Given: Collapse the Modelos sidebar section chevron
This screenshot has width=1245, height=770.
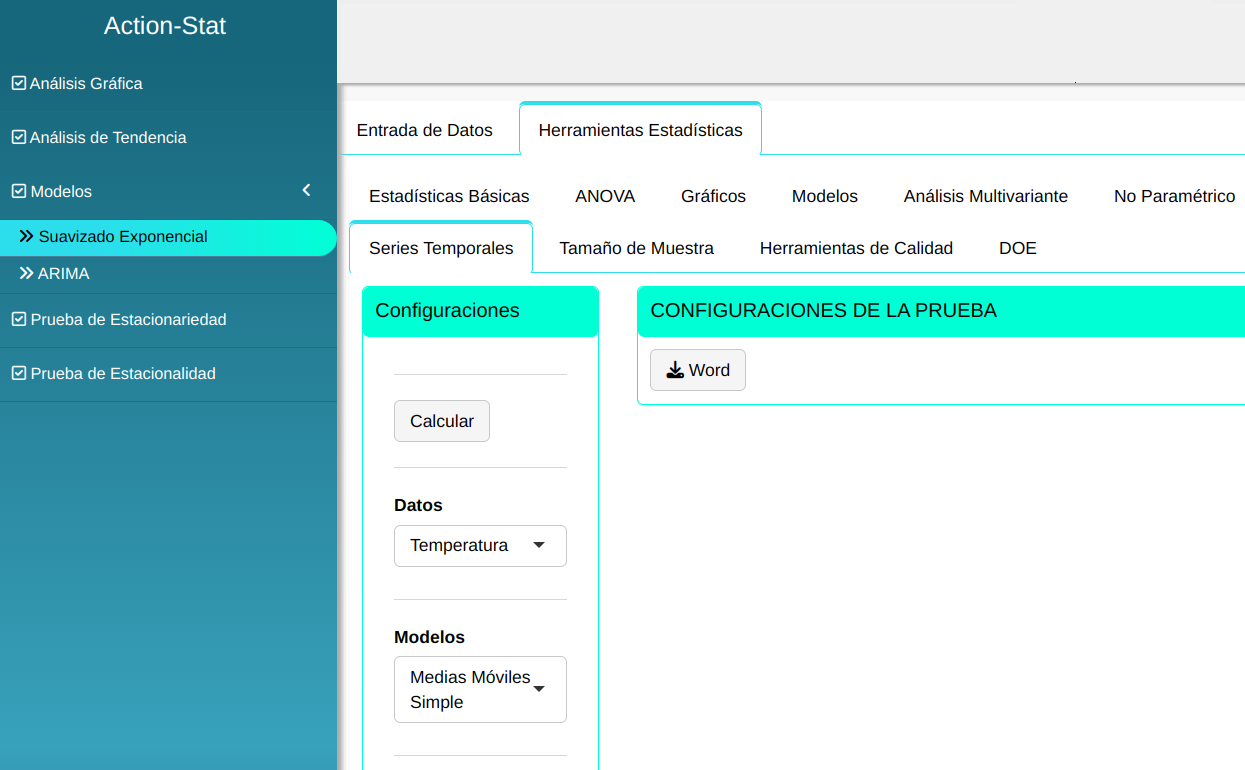Looking at the screenshot, I should [307, 190].
